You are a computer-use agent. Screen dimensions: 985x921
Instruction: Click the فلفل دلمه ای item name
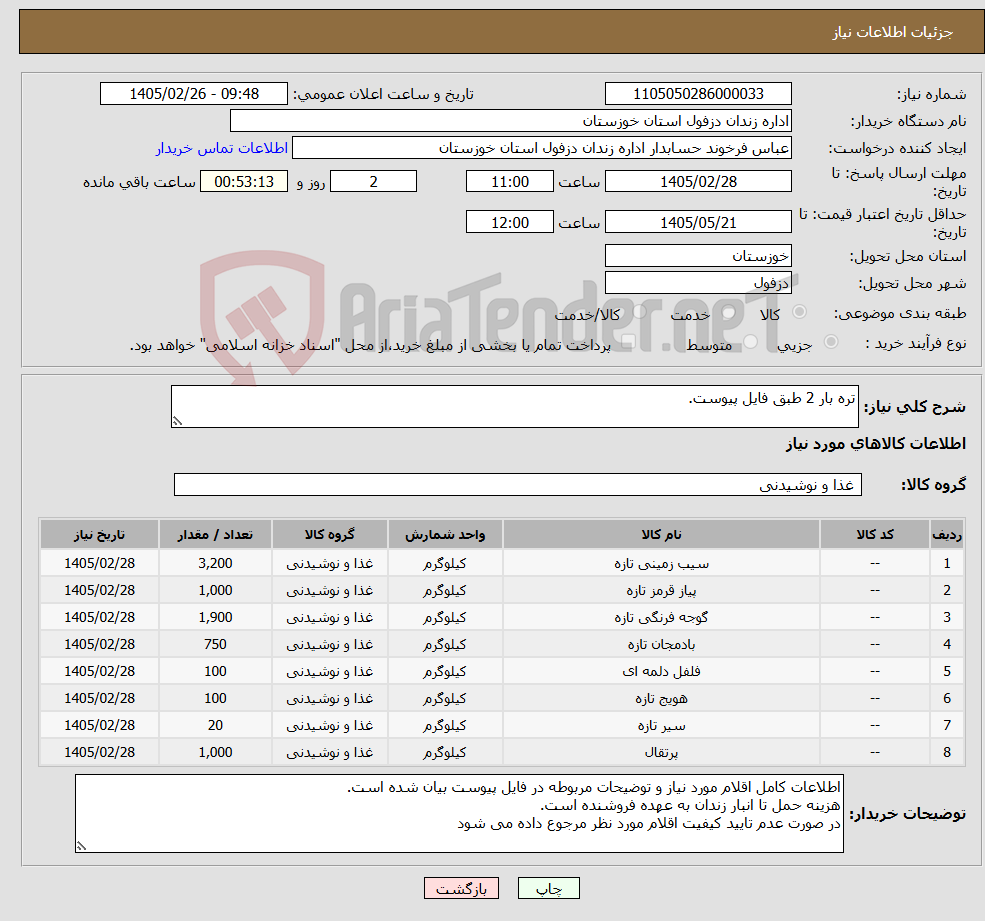pyautogui.click(x=661, y=672)
